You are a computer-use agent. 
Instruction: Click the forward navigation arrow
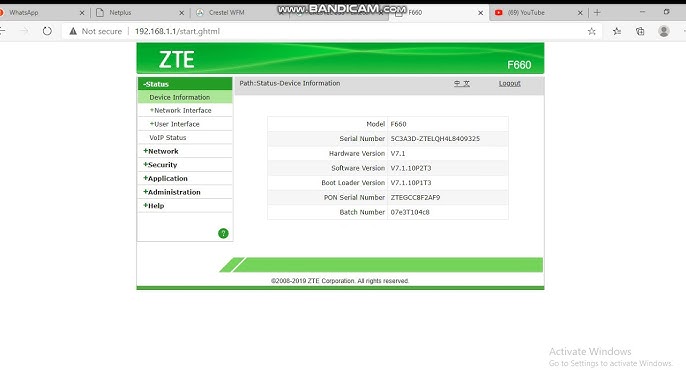[24, 31]
